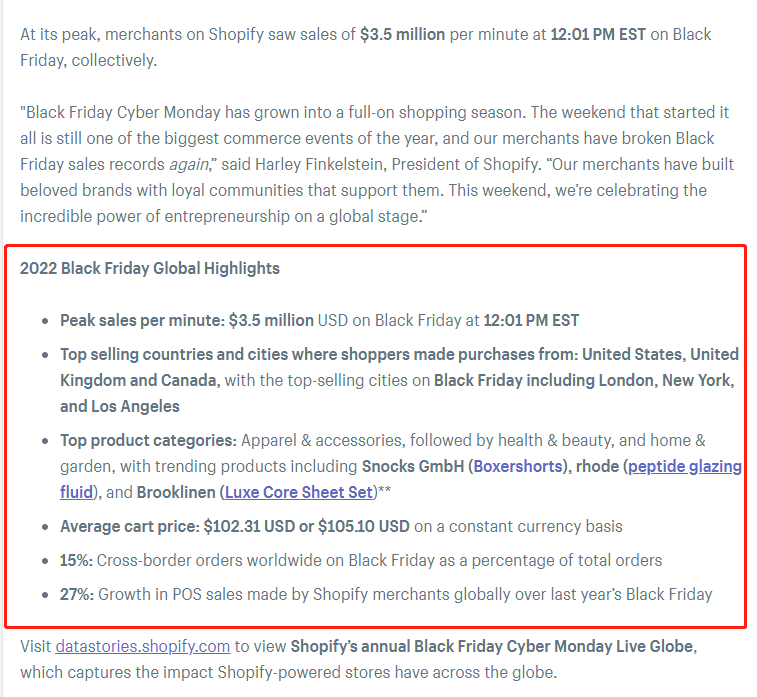The width and height of the screenshot is (757, 697).
Task: Open the Boxershorts product link
Action: 518,466
